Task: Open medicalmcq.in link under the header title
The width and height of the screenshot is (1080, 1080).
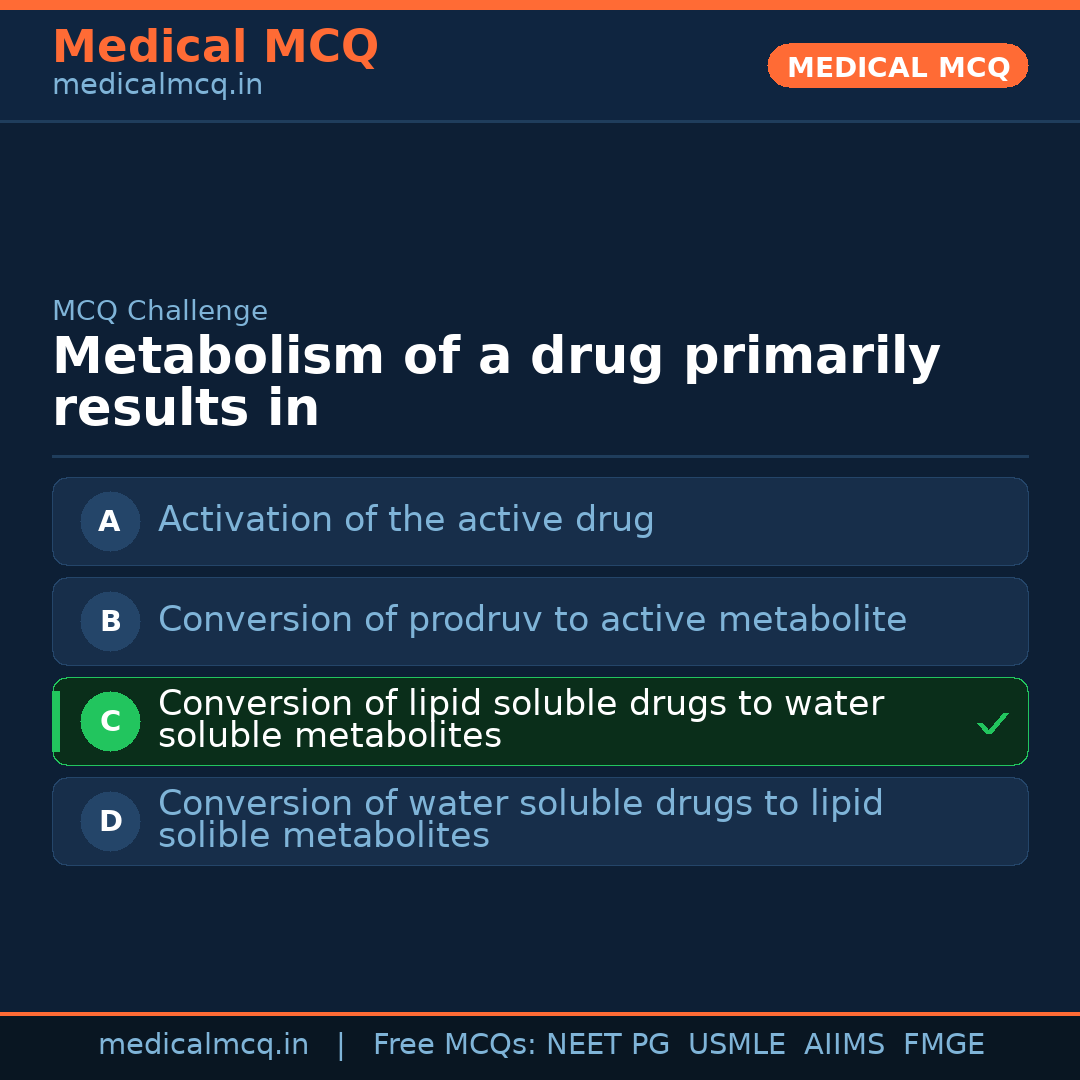Action: [x=157, y=86]
